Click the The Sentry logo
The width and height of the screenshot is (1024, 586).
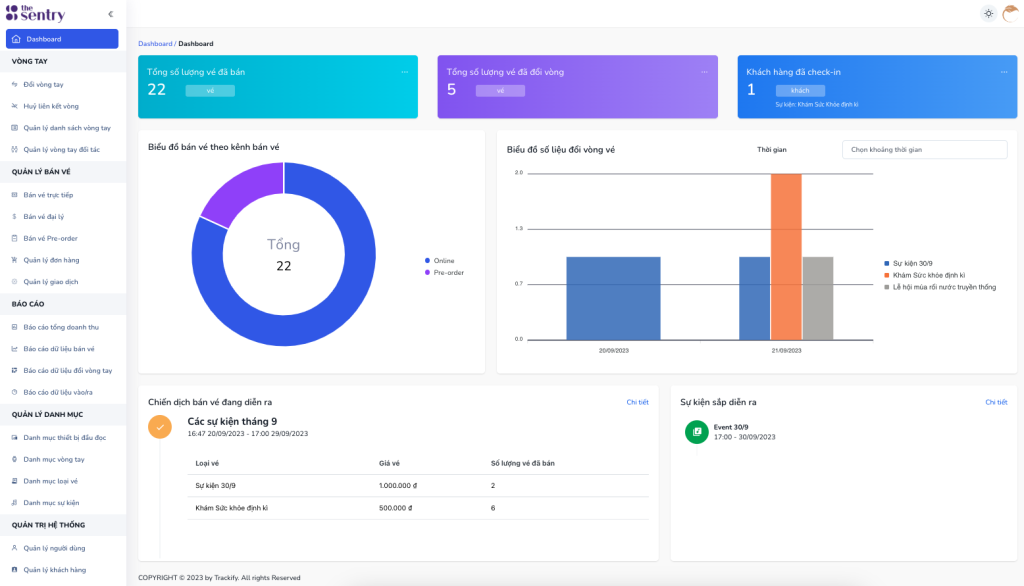coord(35,13)
